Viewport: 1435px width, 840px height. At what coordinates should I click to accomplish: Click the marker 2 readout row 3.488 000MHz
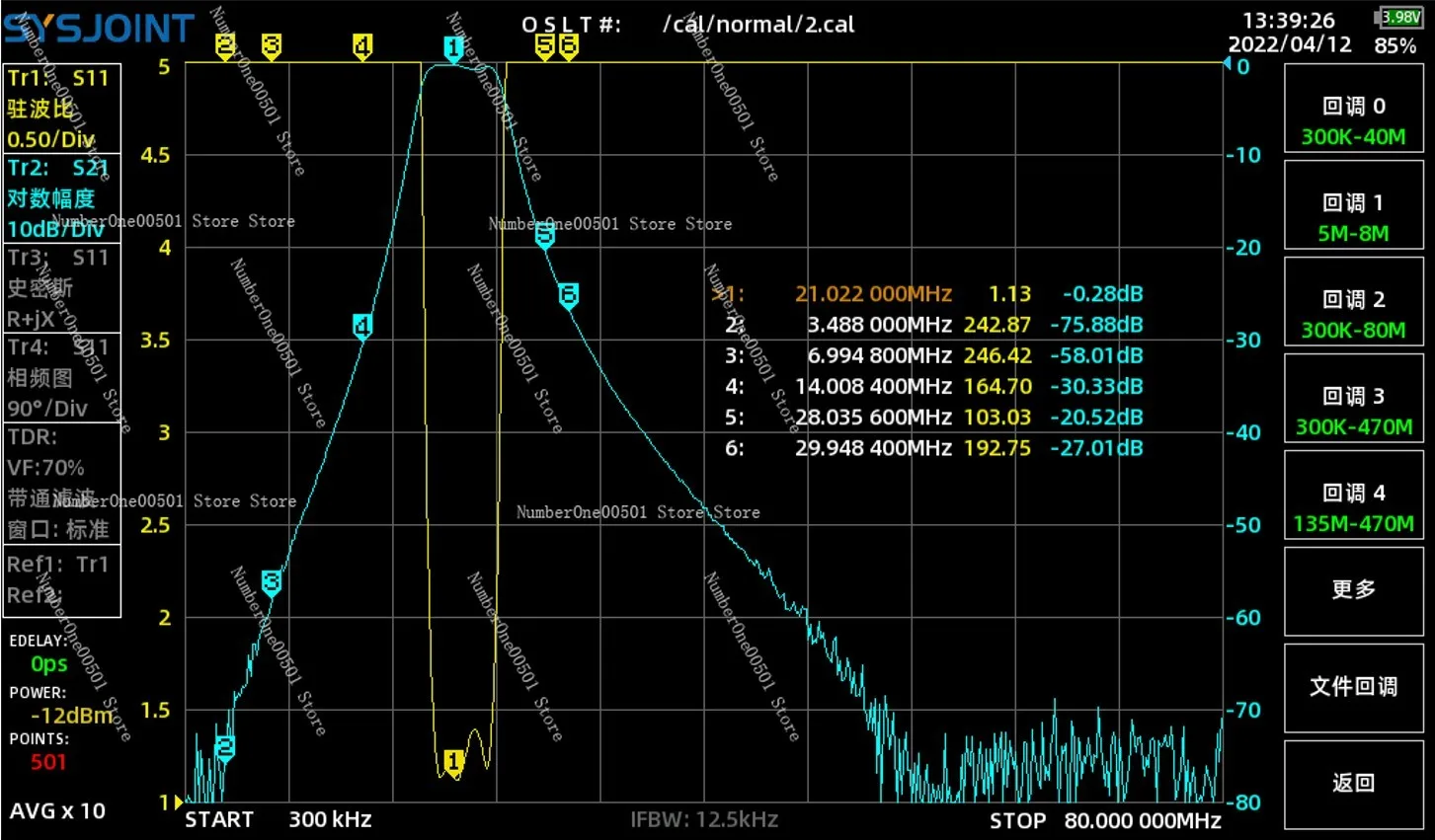pyautogui.click(x=933, y=325)
